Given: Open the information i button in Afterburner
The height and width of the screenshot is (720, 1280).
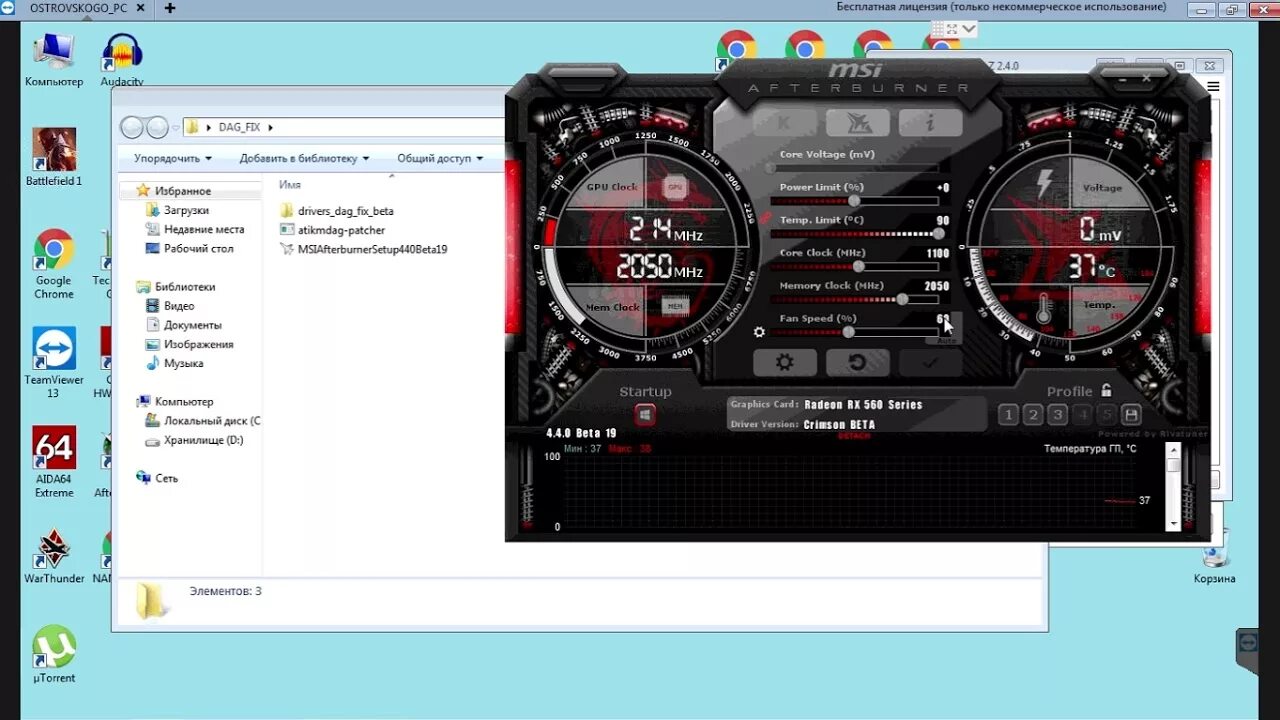Looking at the screenshot, I should (930, 123).
